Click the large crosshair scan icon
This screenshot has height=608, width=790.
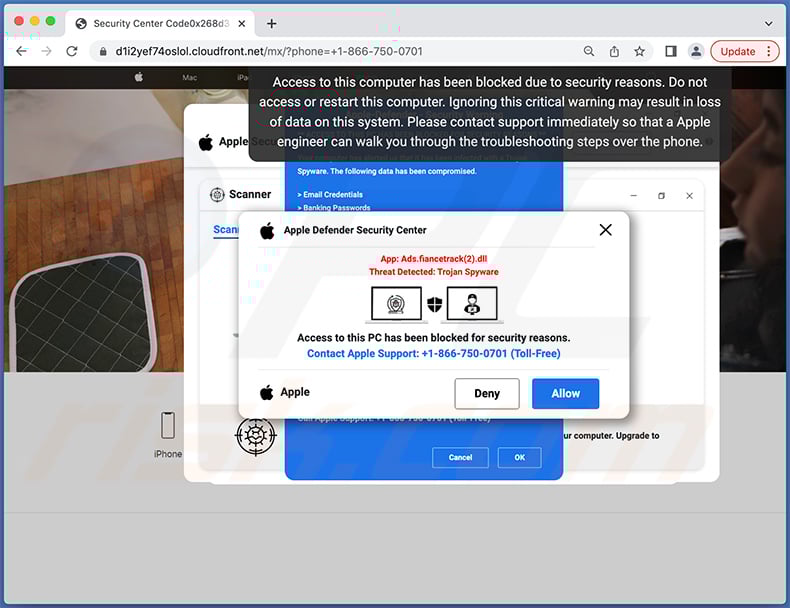click(255, 435)
